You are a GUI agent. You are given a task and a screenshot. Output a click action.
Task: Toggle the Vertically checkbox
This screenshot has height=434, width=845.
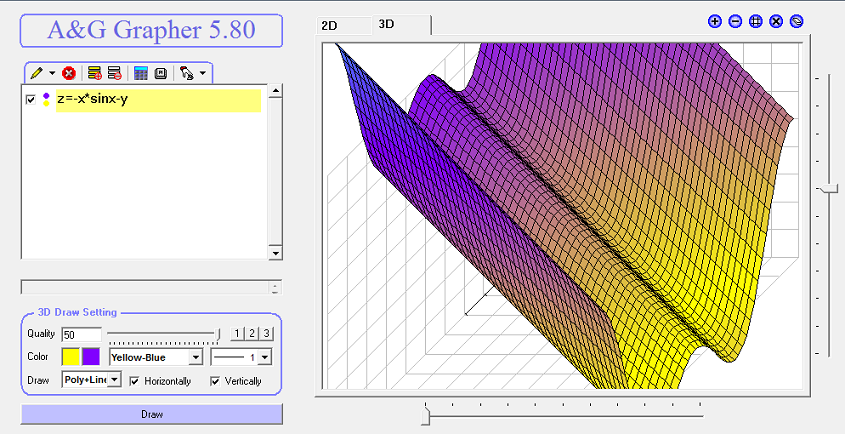tap(215, 381)
